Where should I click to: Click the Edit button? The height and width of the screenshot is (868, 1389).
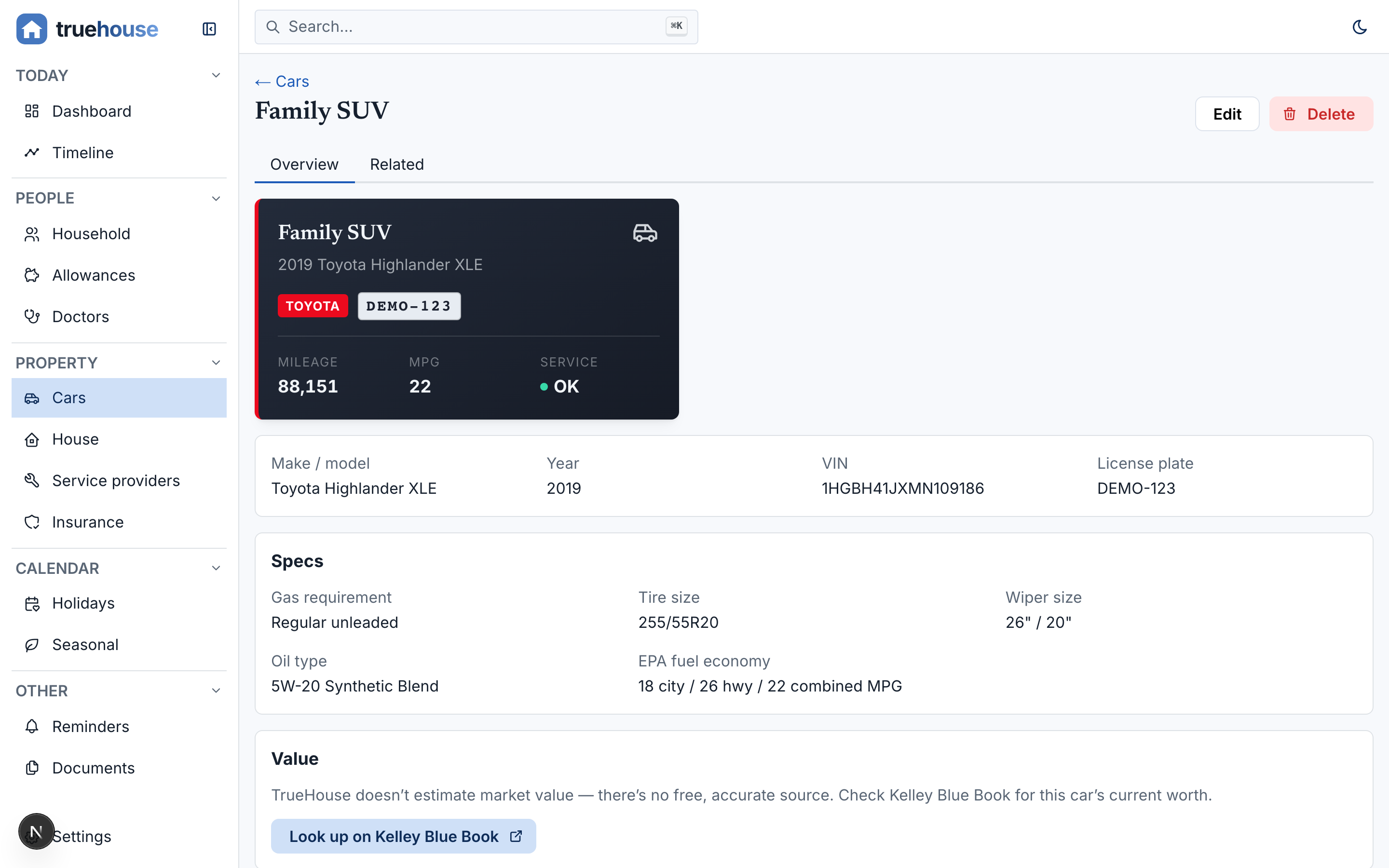(x=1227, y=114)
